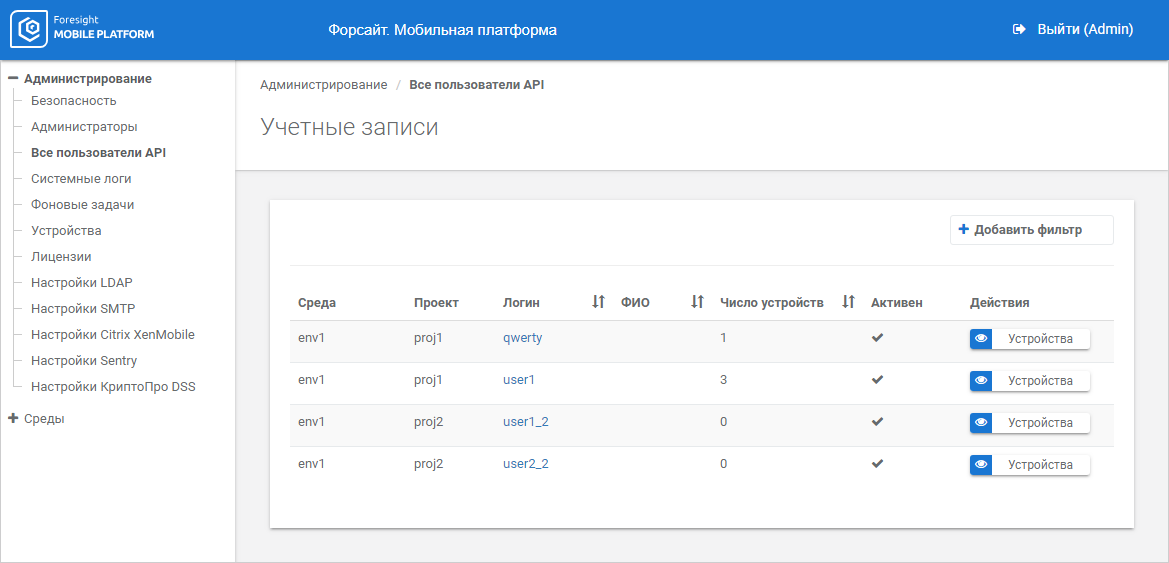The height and width of the screenshot is (563, 1169).
Task: Open Настройки LDAP in the sidebar
Action: point(82,283)
